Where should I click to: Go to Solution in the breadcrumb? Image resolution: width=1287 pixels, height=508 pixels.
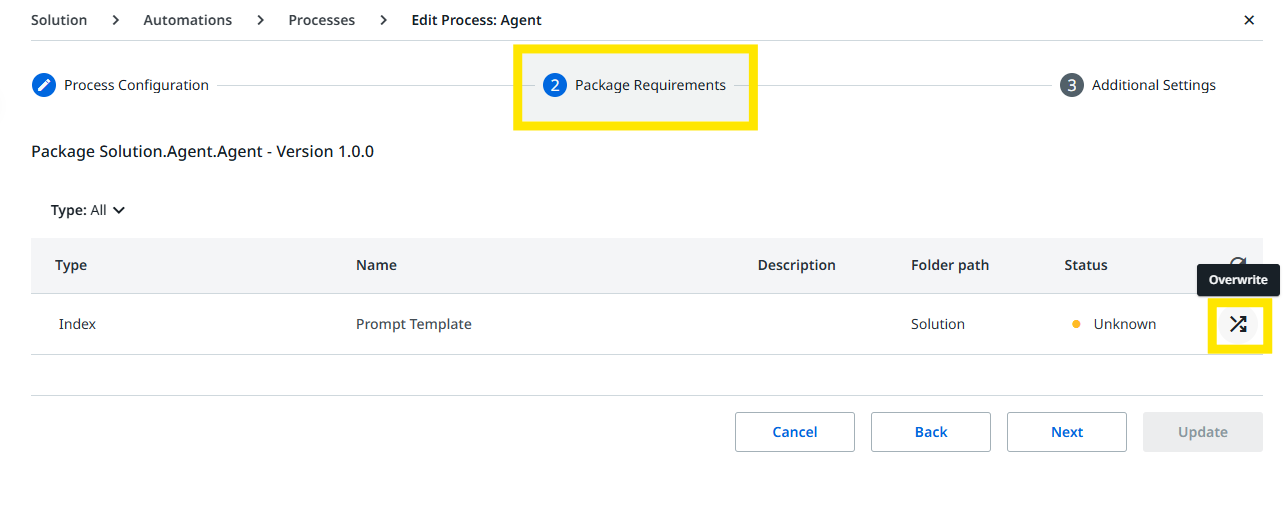(59, 20)
